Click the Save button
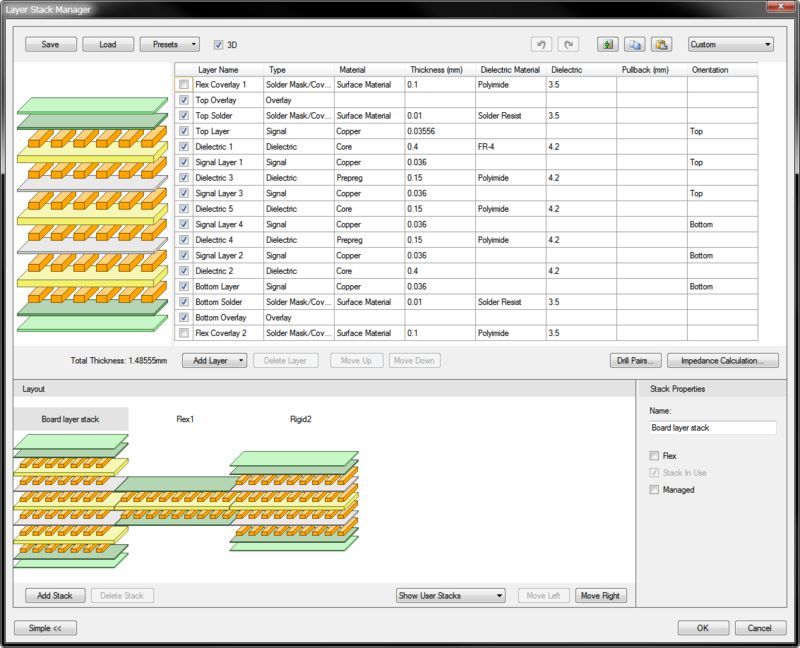Viewport: 800px width, 648px height. (x=51, y=44)
